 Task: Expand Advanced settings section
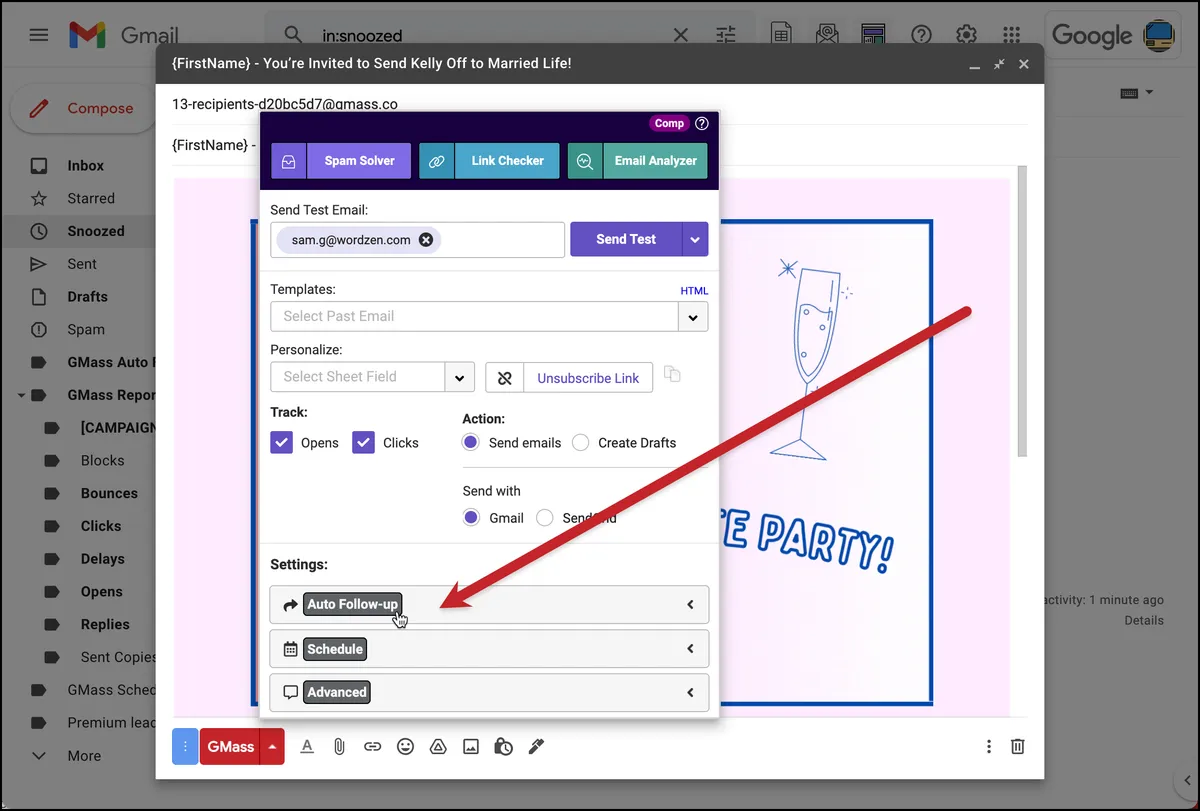pos(489,692)
